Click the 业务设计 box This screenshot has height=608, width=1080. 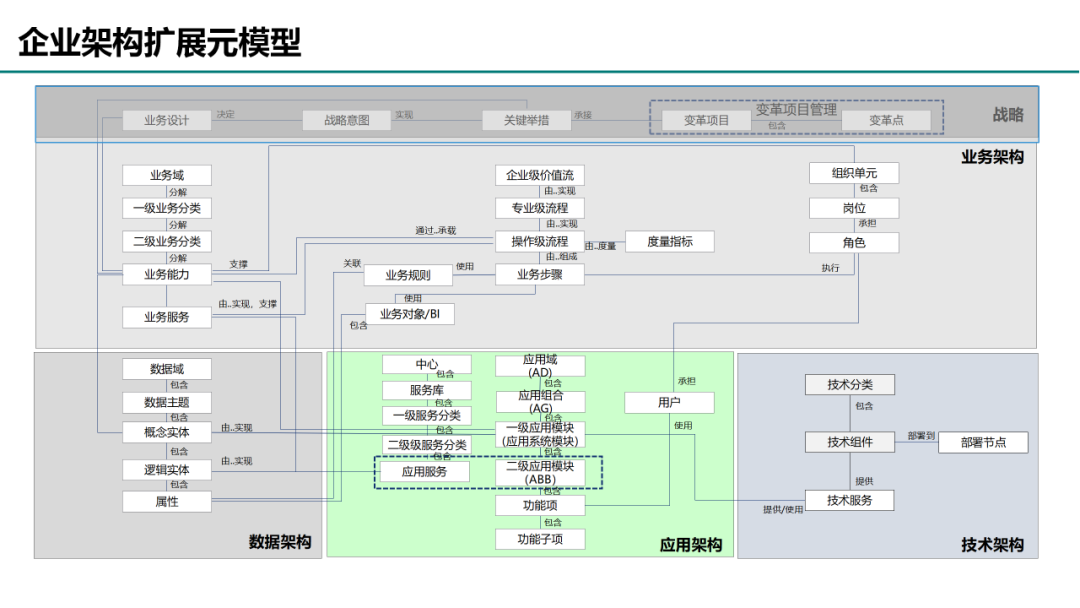click(x=167, y=120)
